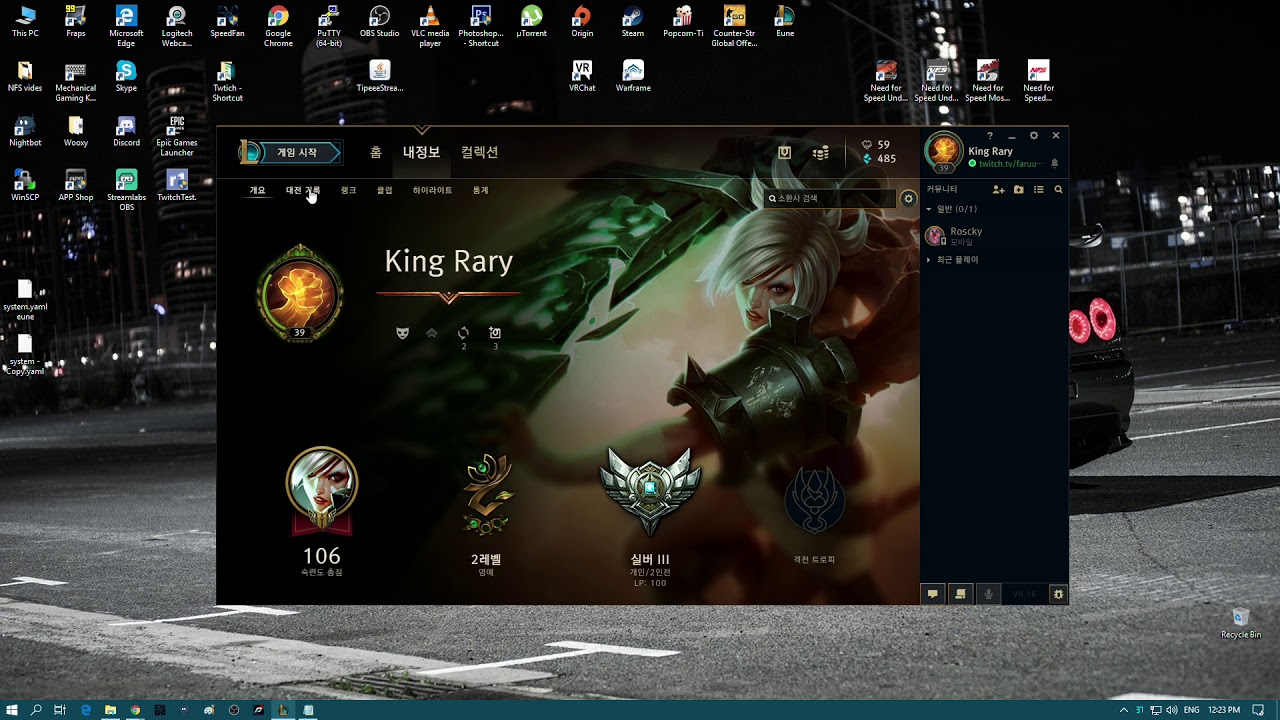1280x720 pixels.
Task: Click the Play (게임 시작) button
Action: click(x=291, y=152)
